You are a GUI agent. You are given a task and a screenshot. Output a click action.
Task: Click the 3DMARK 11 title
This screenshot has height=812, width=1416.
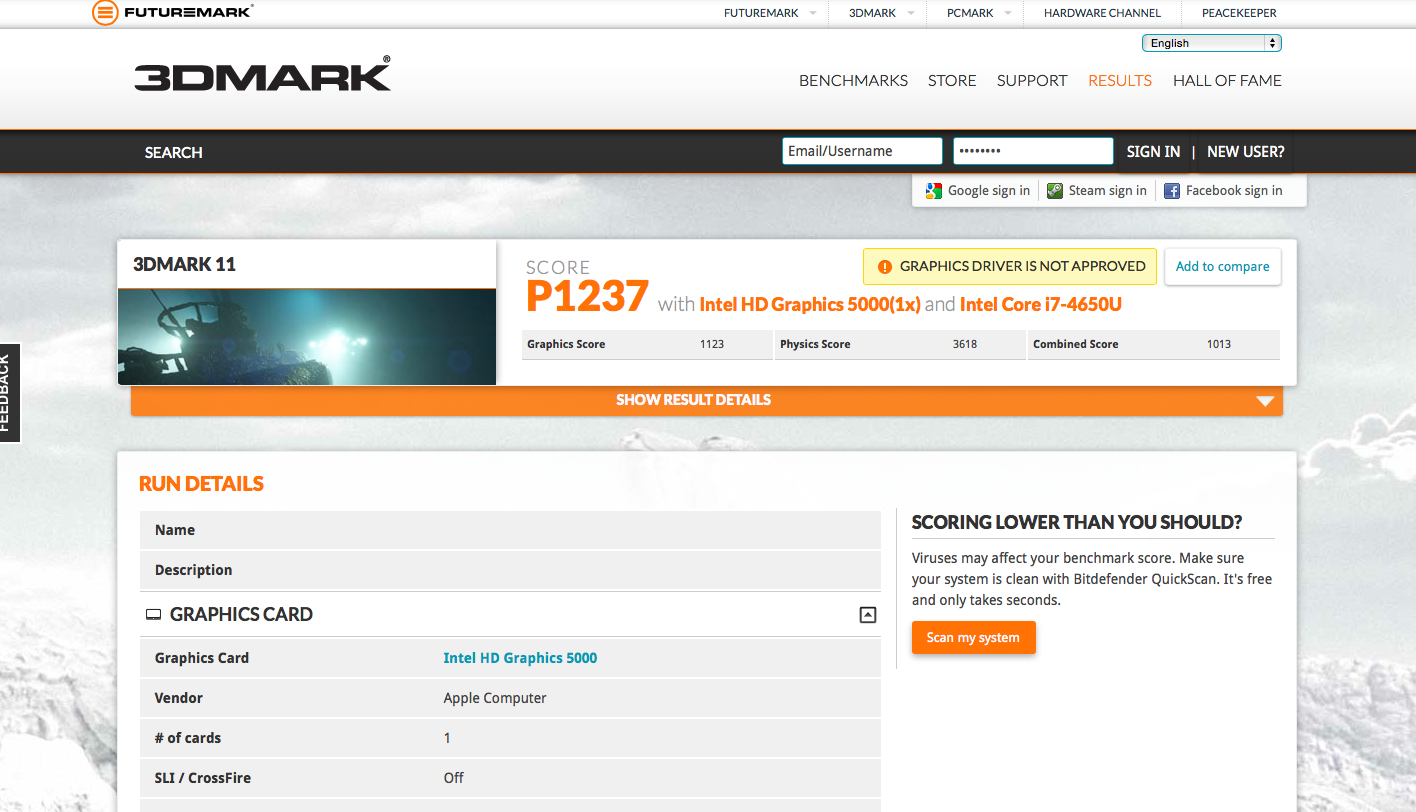coord(184,265)
